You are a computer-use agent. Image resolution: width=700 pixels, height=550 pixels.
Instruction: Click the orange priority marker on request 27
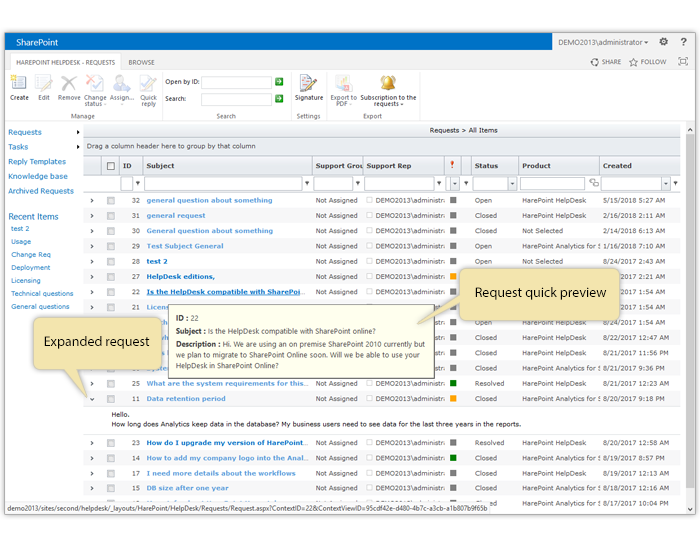coord(453,277)
